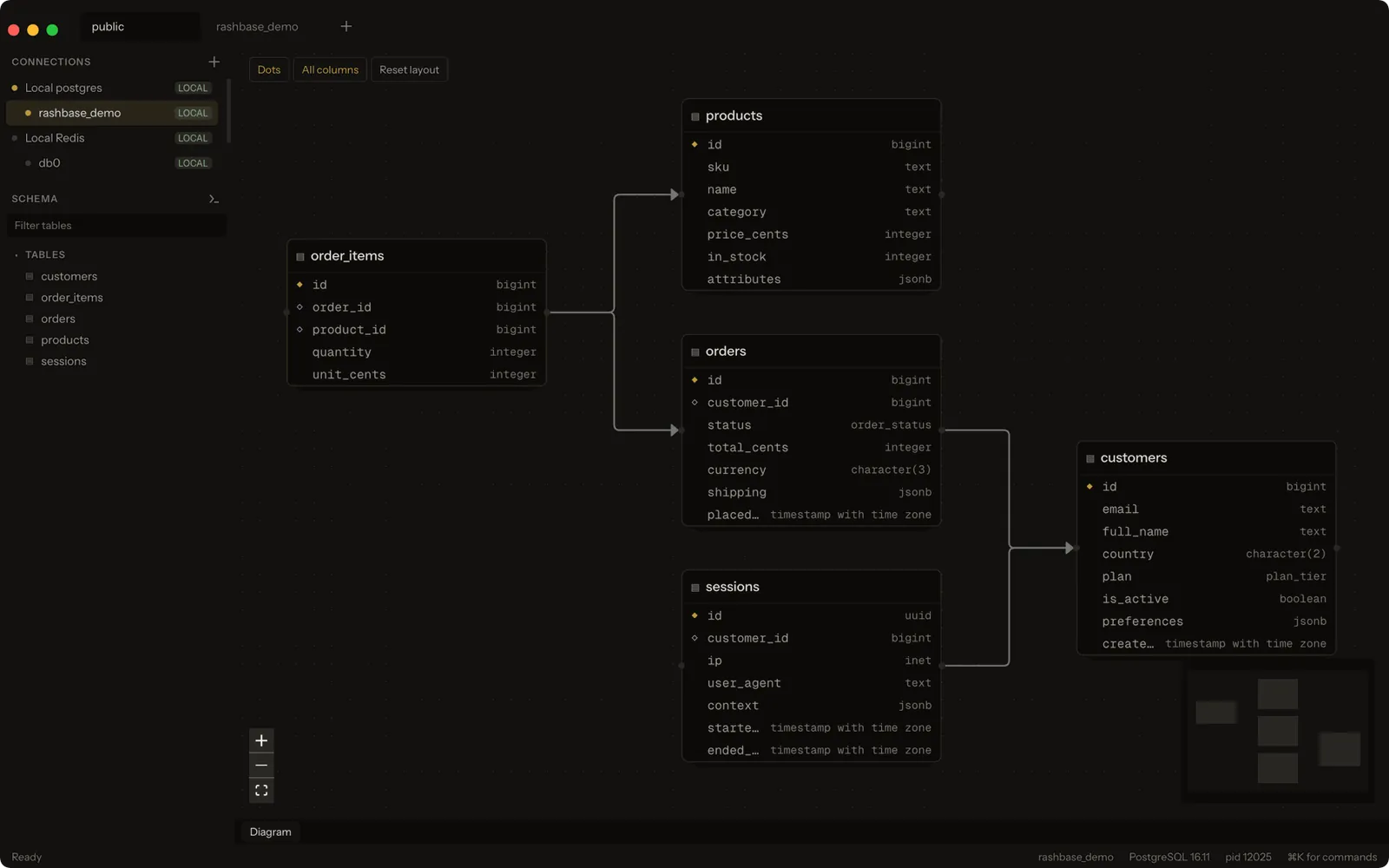Screen dimensions: 1389x868
Task: Select the user_agent column in sessions
Action: tap(812, 683)
